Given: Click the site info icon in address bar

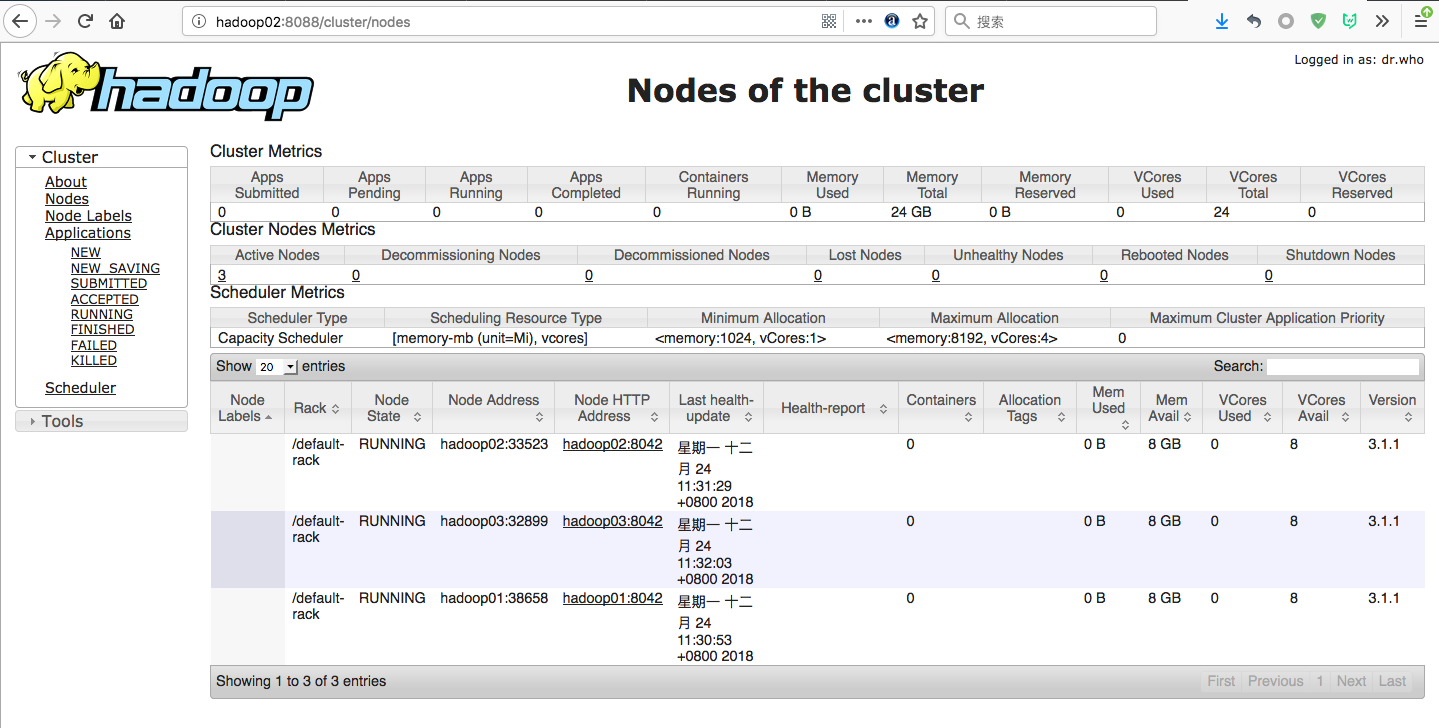Looking at the screenshot, I should point(198,21).
